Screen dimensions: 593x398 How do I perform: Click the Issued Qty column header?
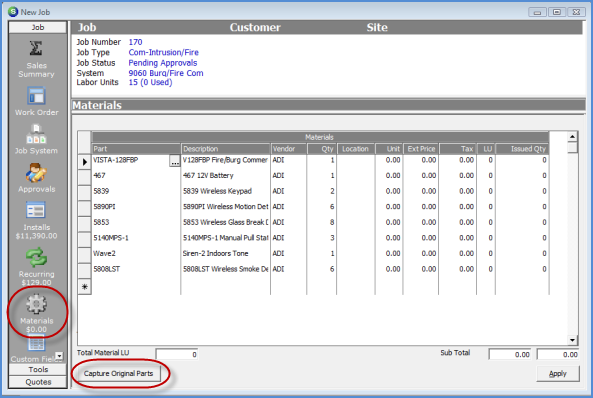pos(523,149)
